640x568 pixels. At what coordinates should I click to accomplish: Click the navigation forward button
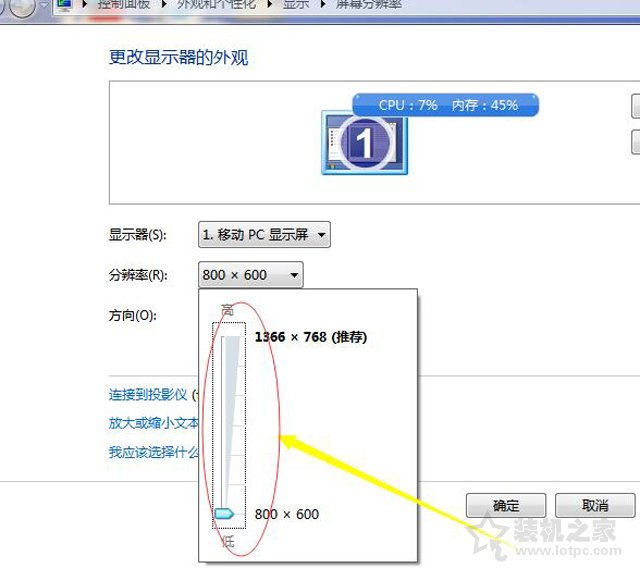pos(22,6)
